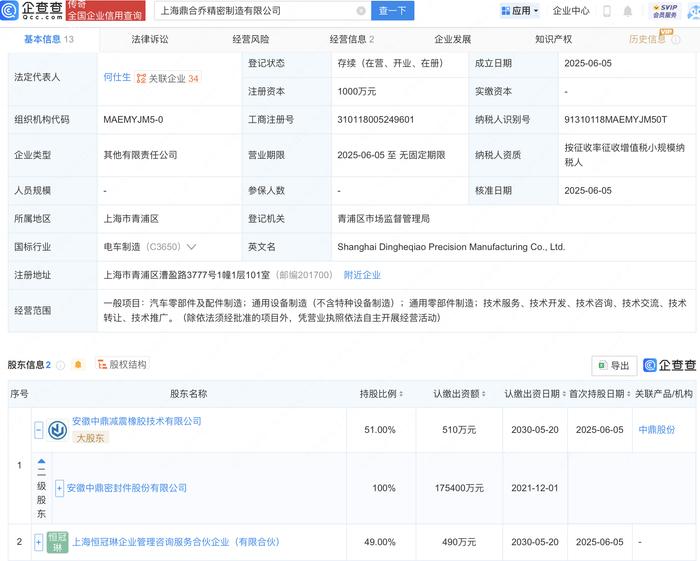
Task: Select the 91310118MAEMYJM50T taxpayer ID text
Action: [616, 120]
